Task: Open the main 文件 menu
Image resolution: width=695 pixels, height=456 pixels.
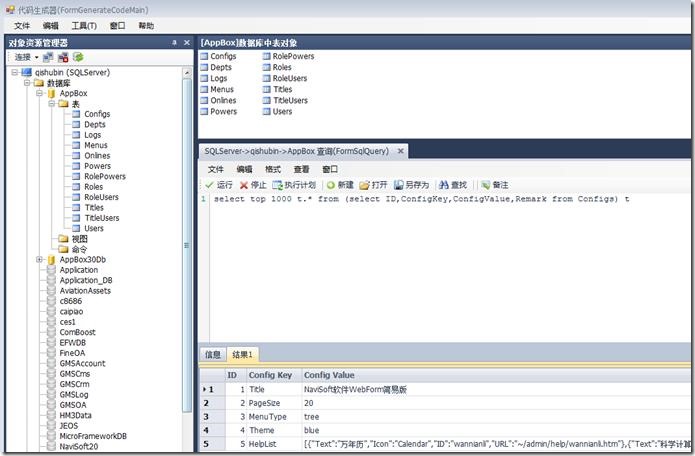Action: (22, 26)
